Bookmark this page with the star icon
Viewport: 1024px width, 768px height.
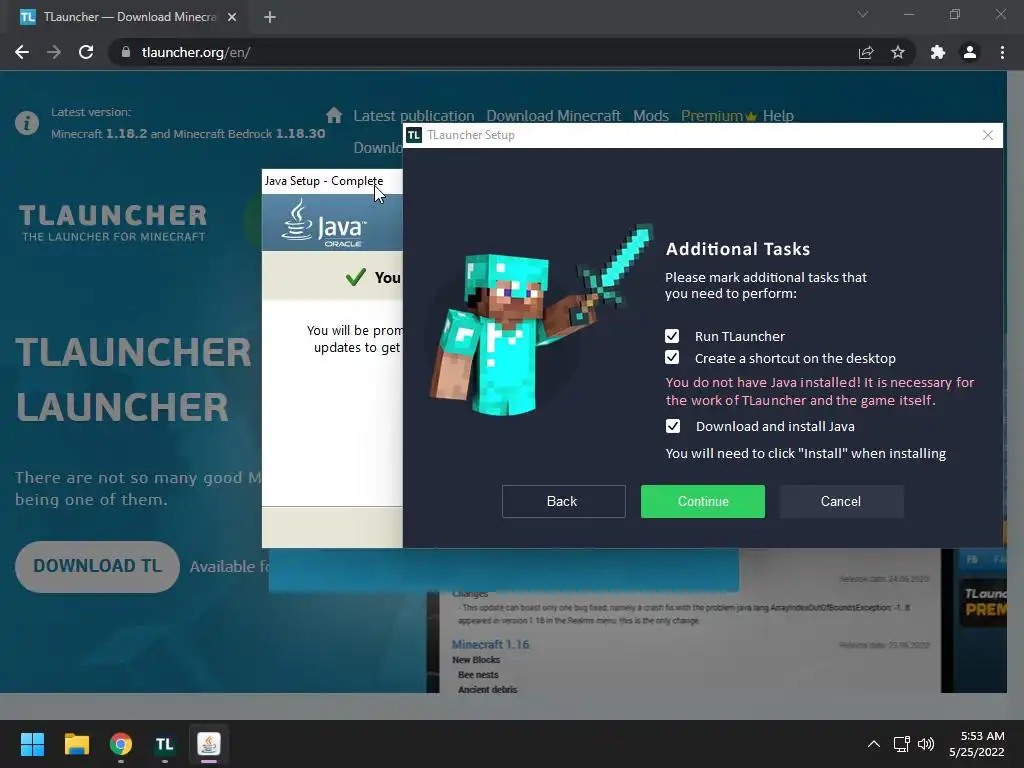898,52
